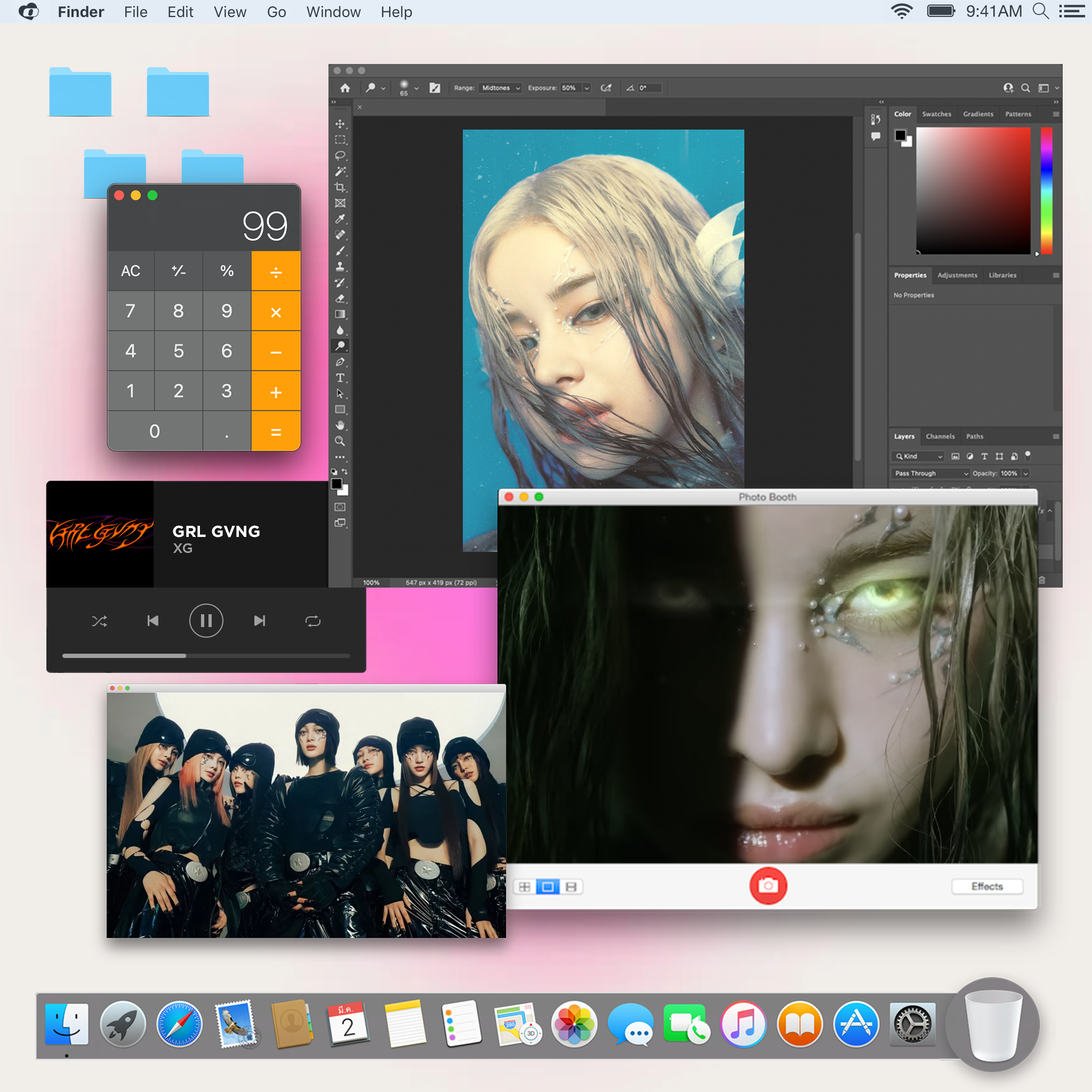This screenshot has width=1092, height=1092.
Task: Select the Eraser tool
Action: [340, 299]
